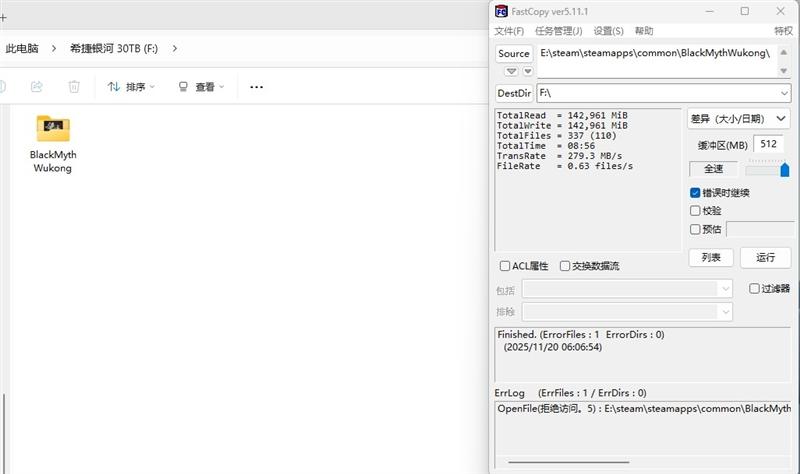Open the three-dots more options menu
This screenshot has height=474, width=800.
256,87
